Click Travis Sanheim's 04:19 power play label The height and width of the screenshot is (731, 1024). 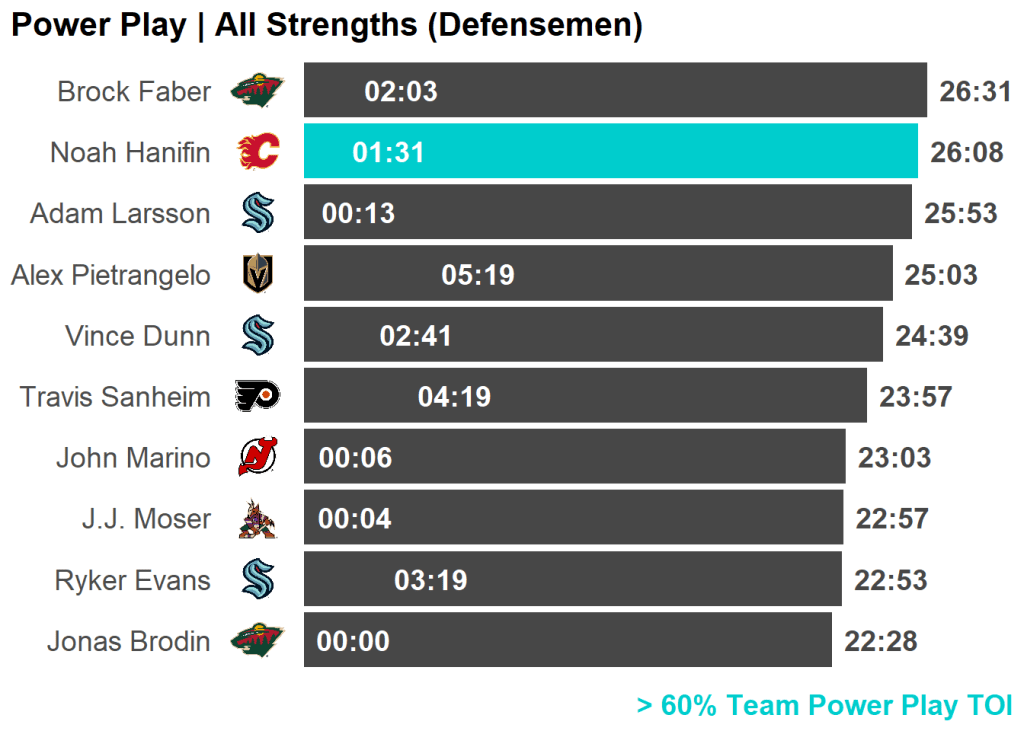click(454, 397)
